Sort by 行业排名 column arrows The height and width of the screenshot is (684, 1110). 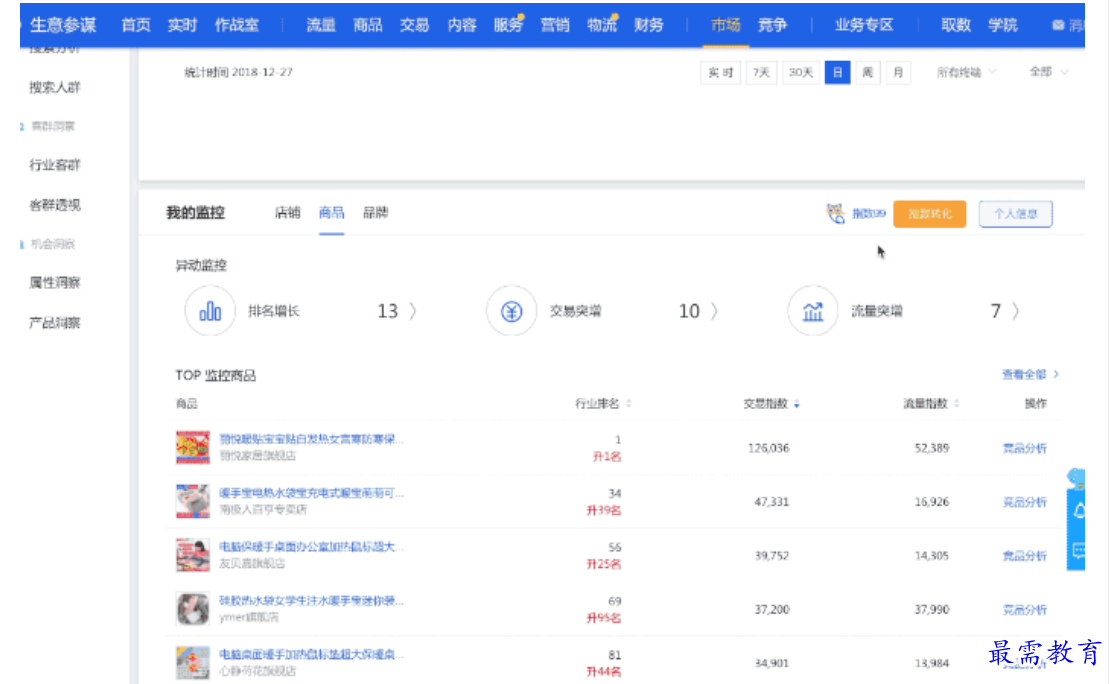click(x=629, y=404)
